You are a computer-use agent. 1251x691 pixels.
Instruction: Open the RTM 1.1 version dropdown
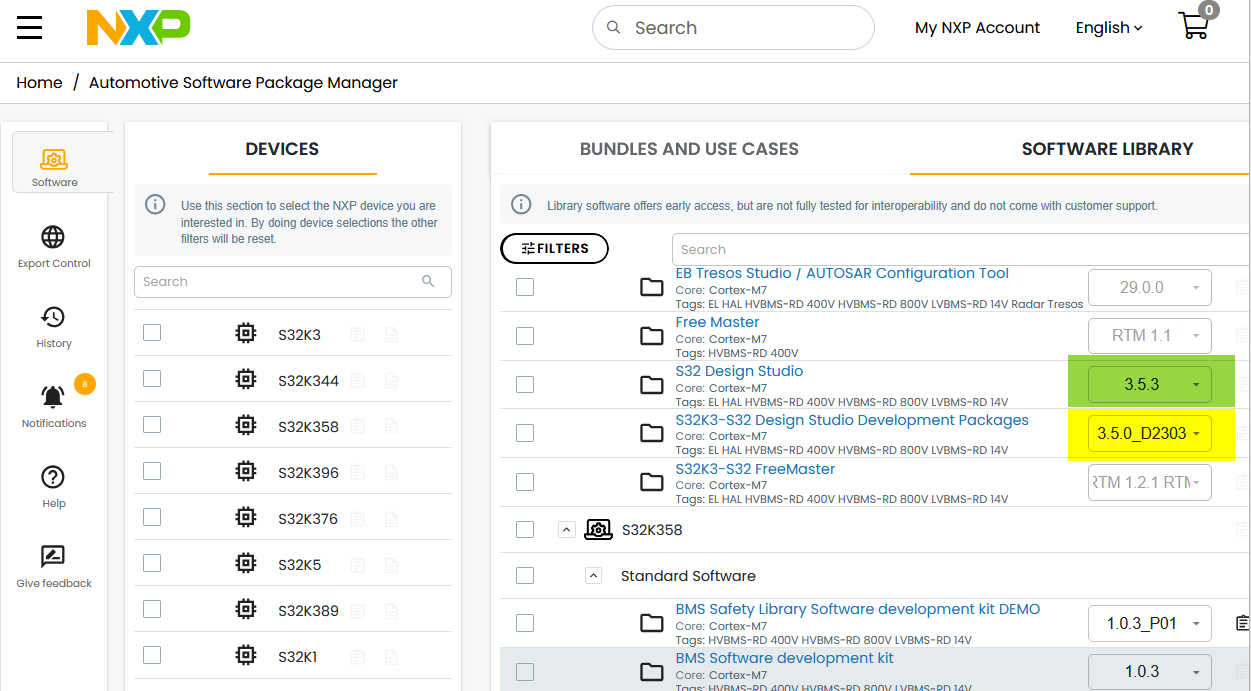click(1150, 335)
